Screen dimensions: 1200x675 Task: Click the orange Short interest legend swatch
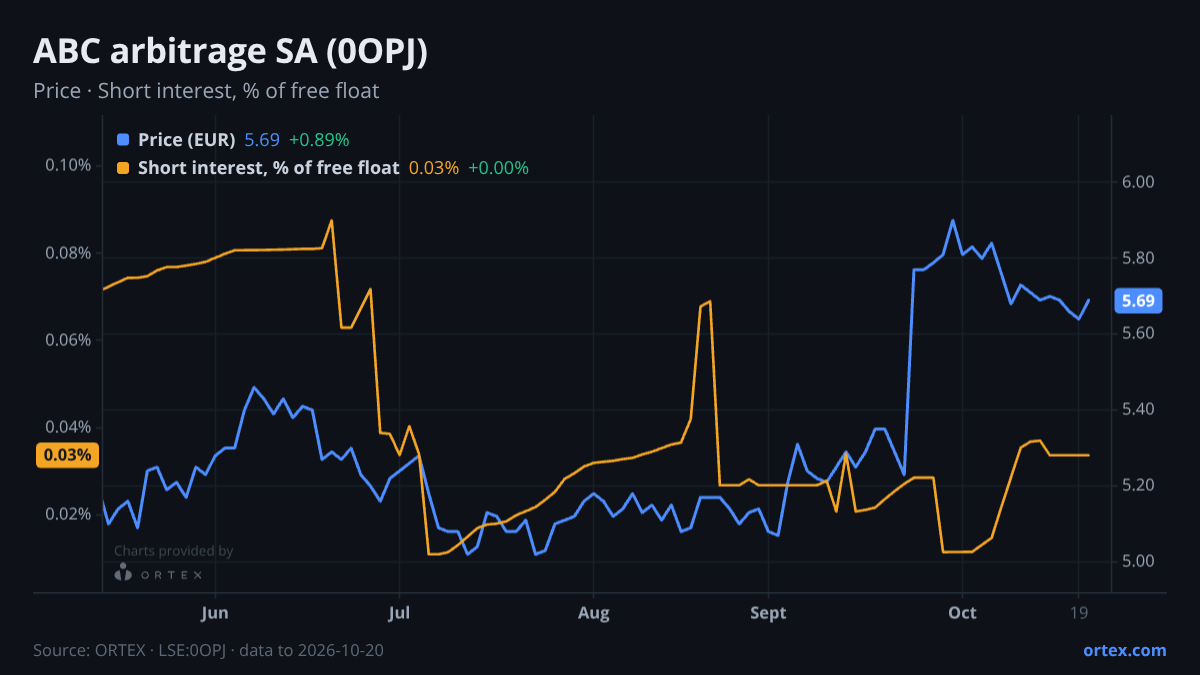[123, 168]
